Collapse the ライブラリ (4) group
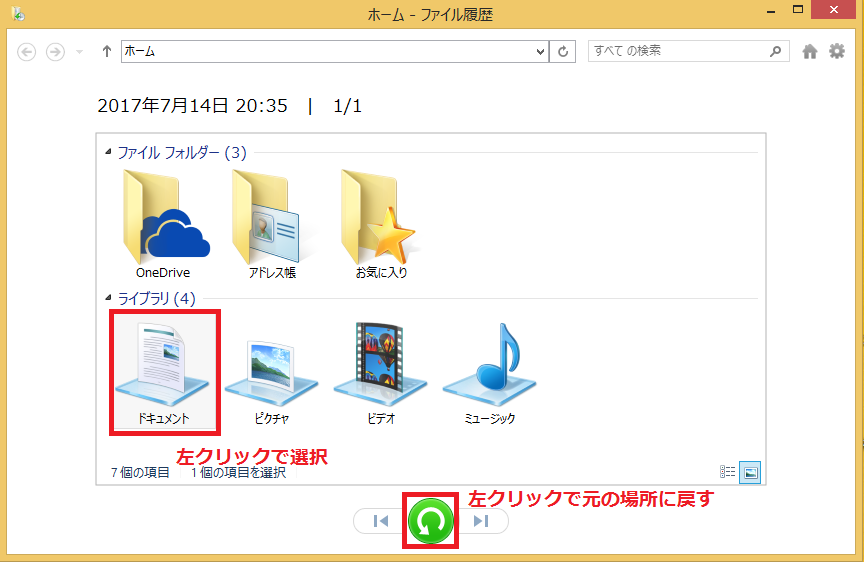Viewport: 864px width, 562px height. point(108,298)
